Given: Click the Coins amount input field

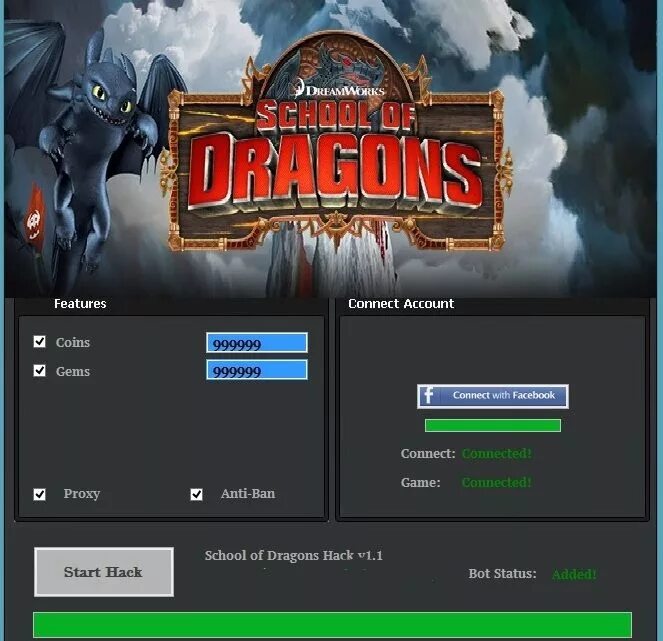Looking at the screenshot, I should click(x=257, y=343).
